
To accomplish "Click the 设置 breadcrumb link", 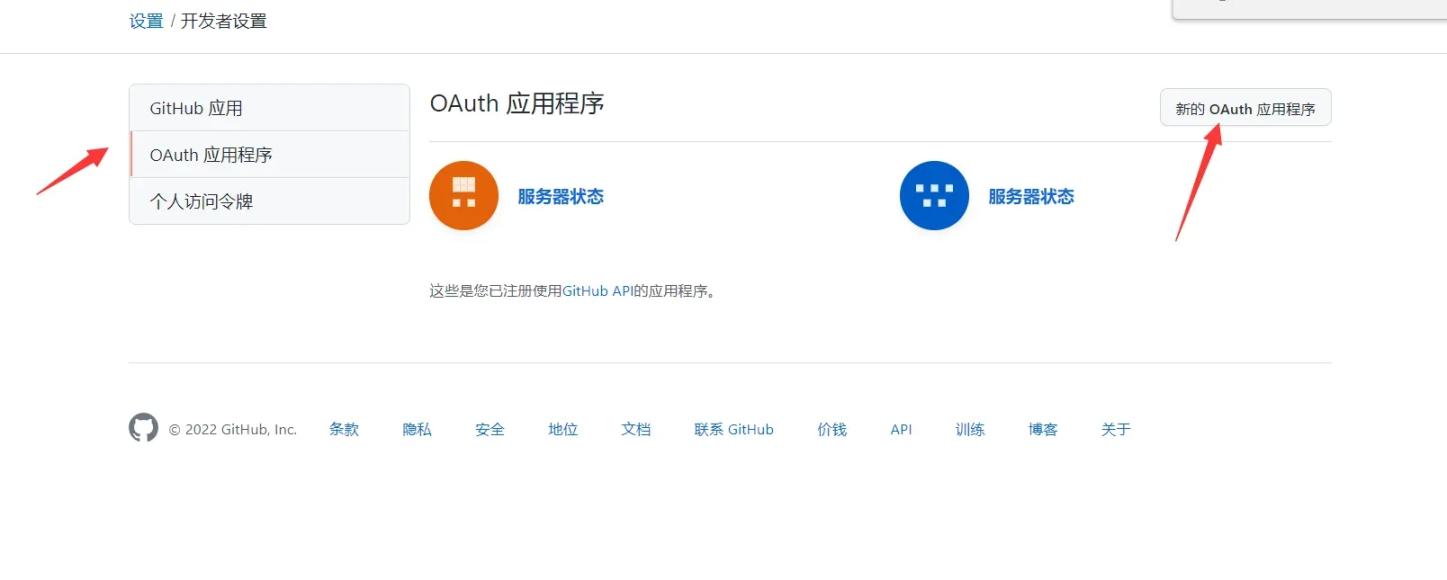I will pos(146,21).
